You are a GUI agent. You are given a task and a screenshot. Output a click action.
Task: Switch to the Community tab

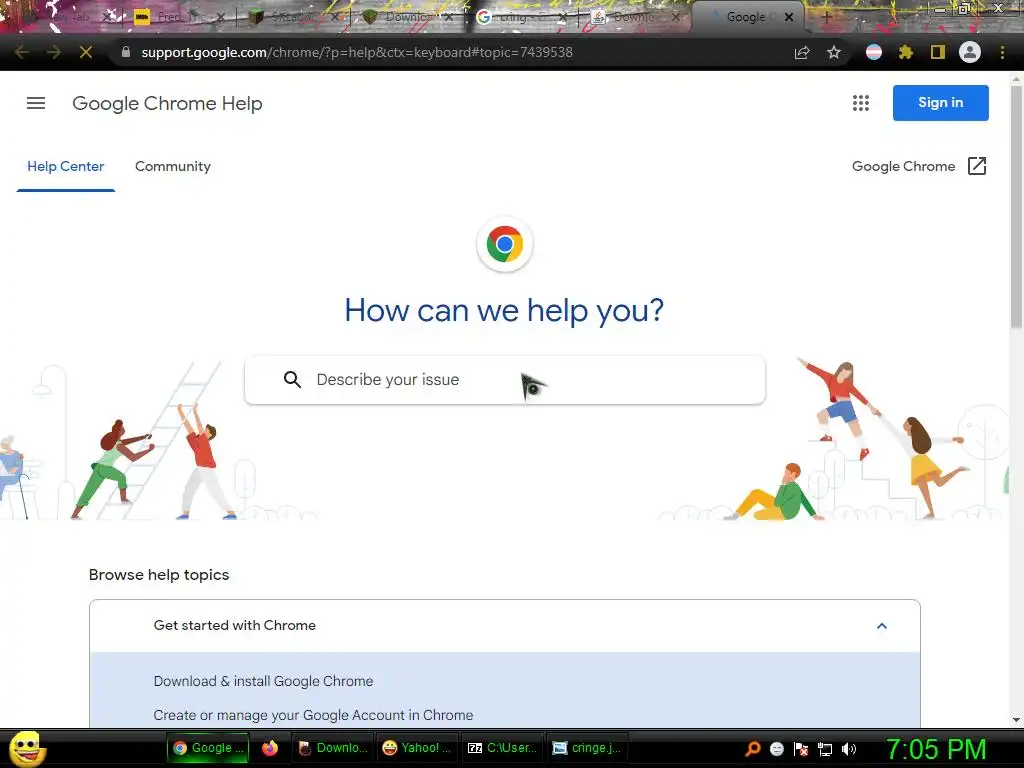pyautogui.click(x=172, y=167)
